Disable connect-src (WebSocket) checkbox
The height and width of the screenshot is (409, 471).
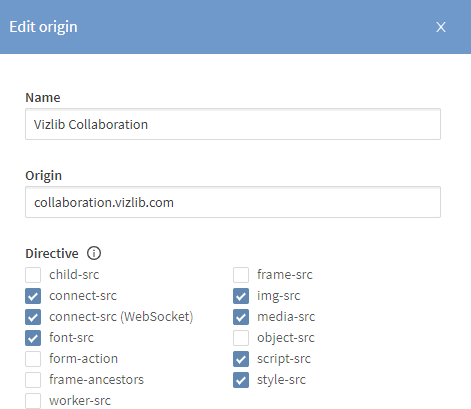pyautogui.click(x=33, y=317)
